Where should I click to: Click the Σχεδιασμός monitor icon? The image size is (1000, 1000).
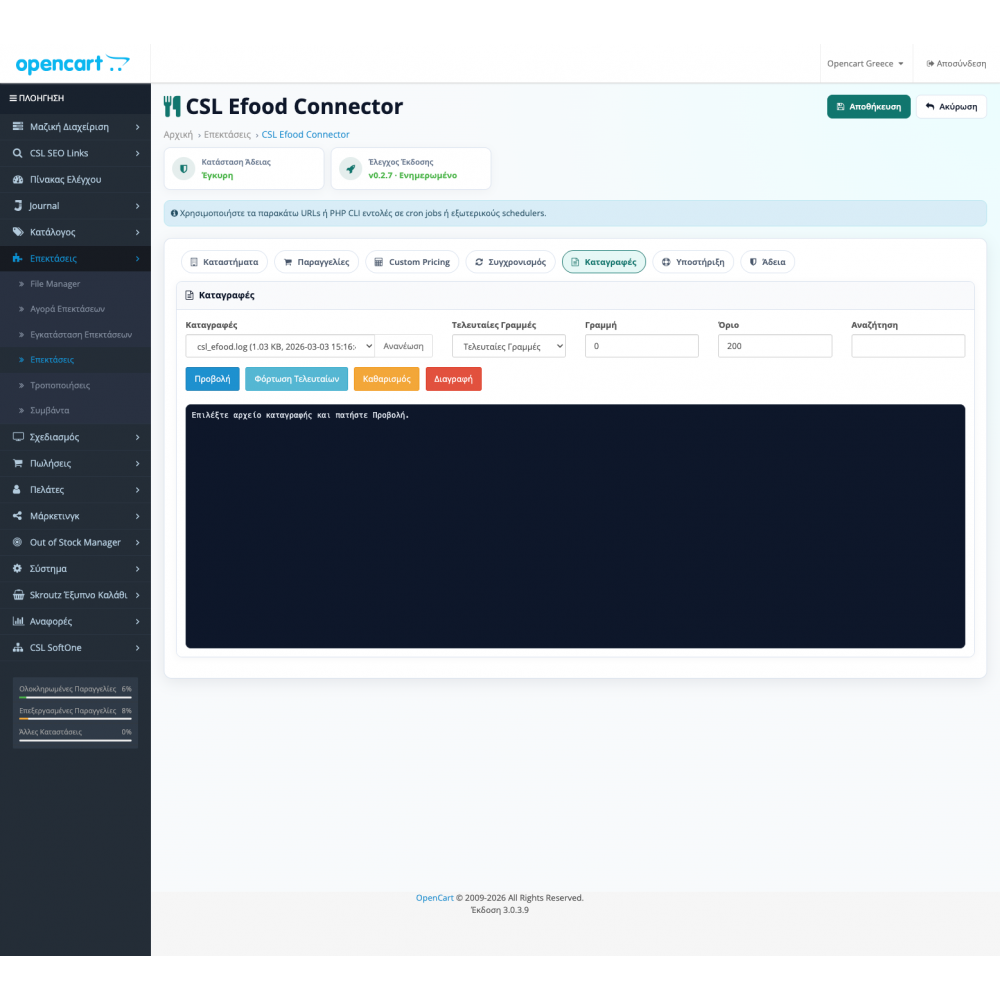coord(18,437)
